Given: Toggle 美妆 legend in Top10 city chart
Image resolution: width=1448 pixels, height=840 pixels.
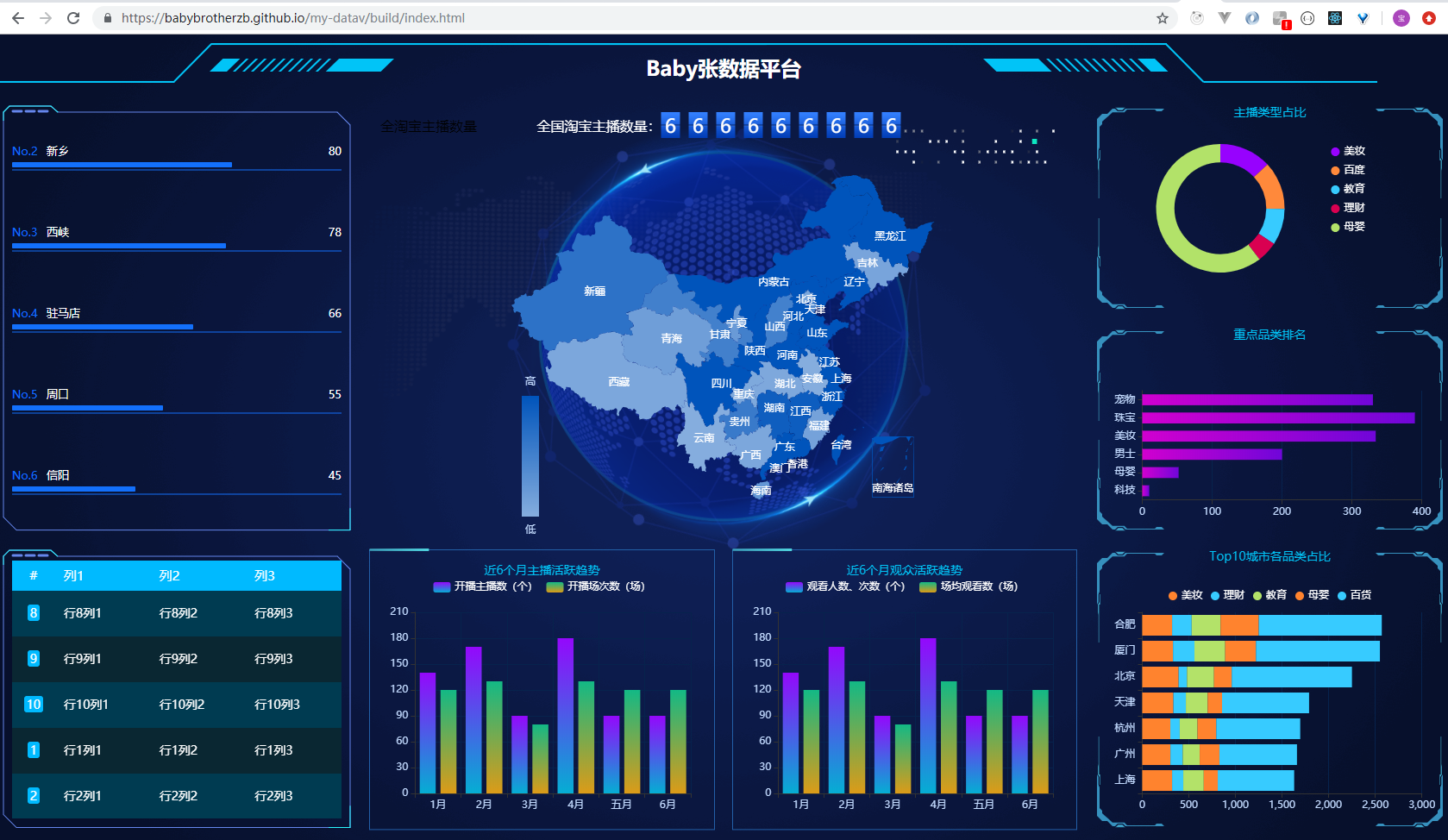Looking at the screenshot, I should [1186, 595].
